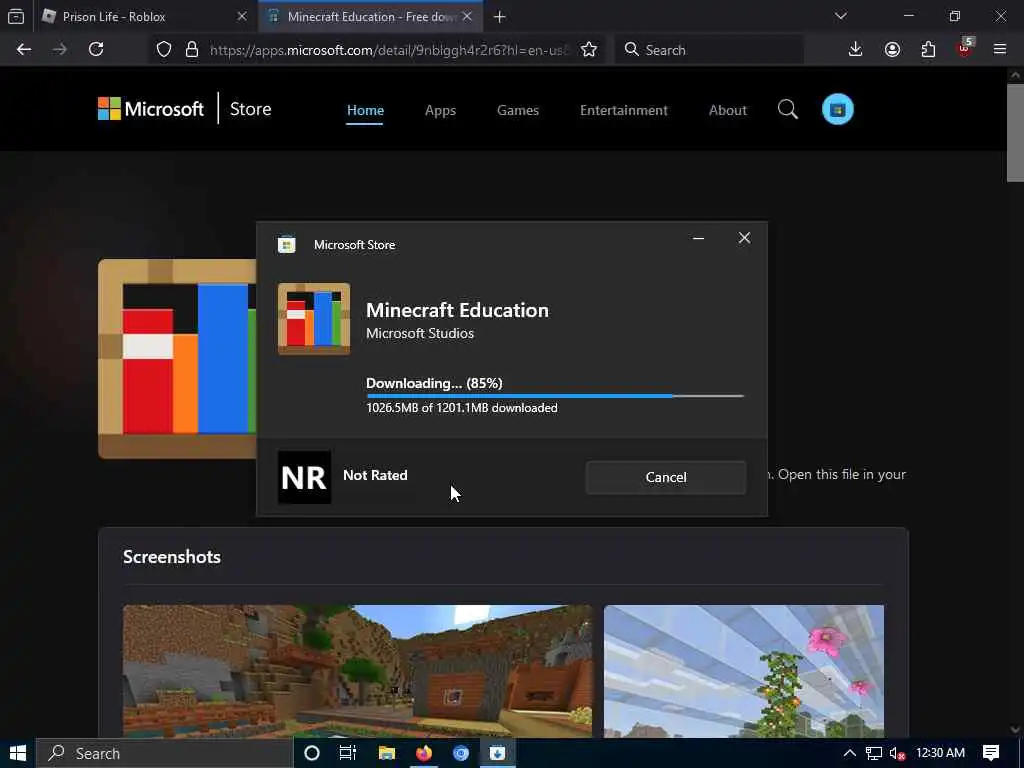1024x768 pixels.
Task: Close the Prison Life - Roblox tab
Action: [x=242, y=16]
